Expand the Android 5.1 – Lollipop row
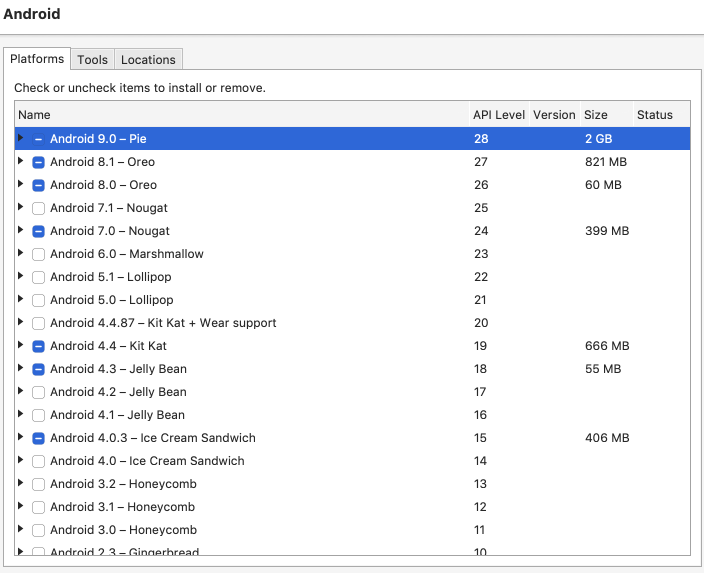Viewport: 704px width, 573px height. (20, 275)
